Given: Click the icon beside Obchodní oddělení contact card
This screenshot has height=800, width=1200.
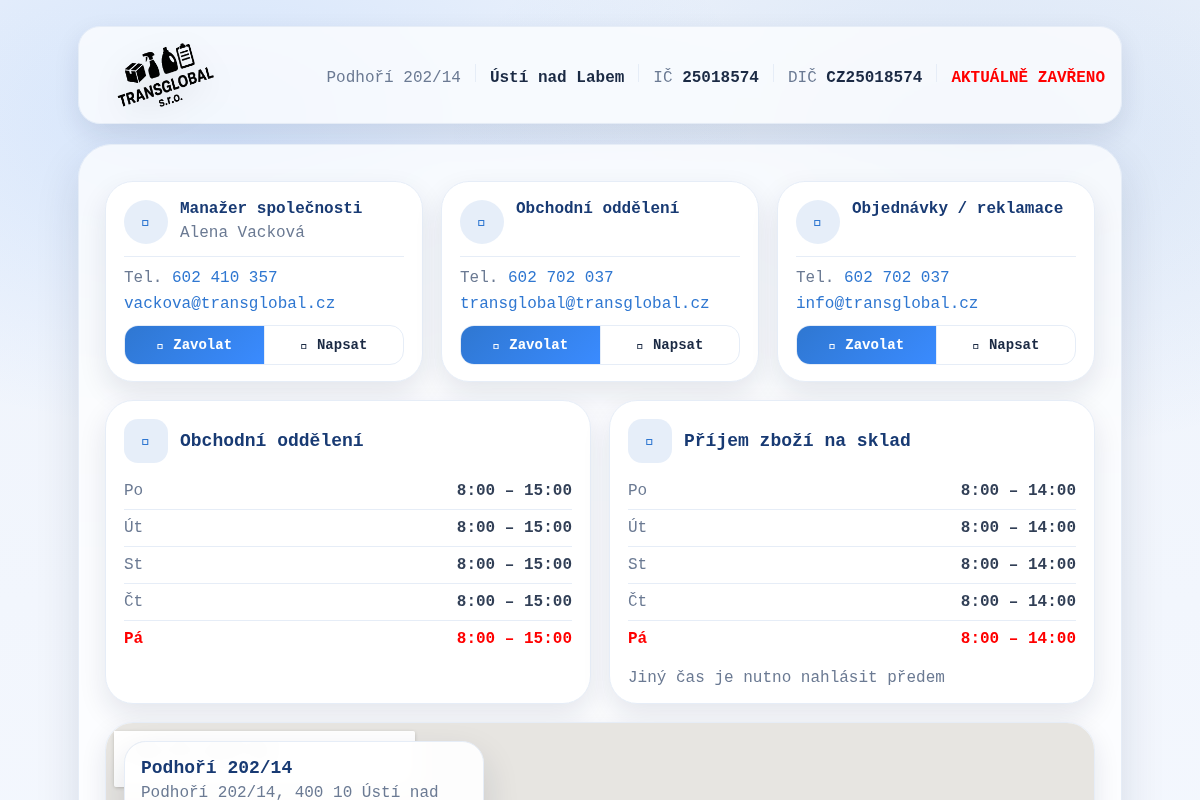Looking at the screenshot, I should 482,222.
